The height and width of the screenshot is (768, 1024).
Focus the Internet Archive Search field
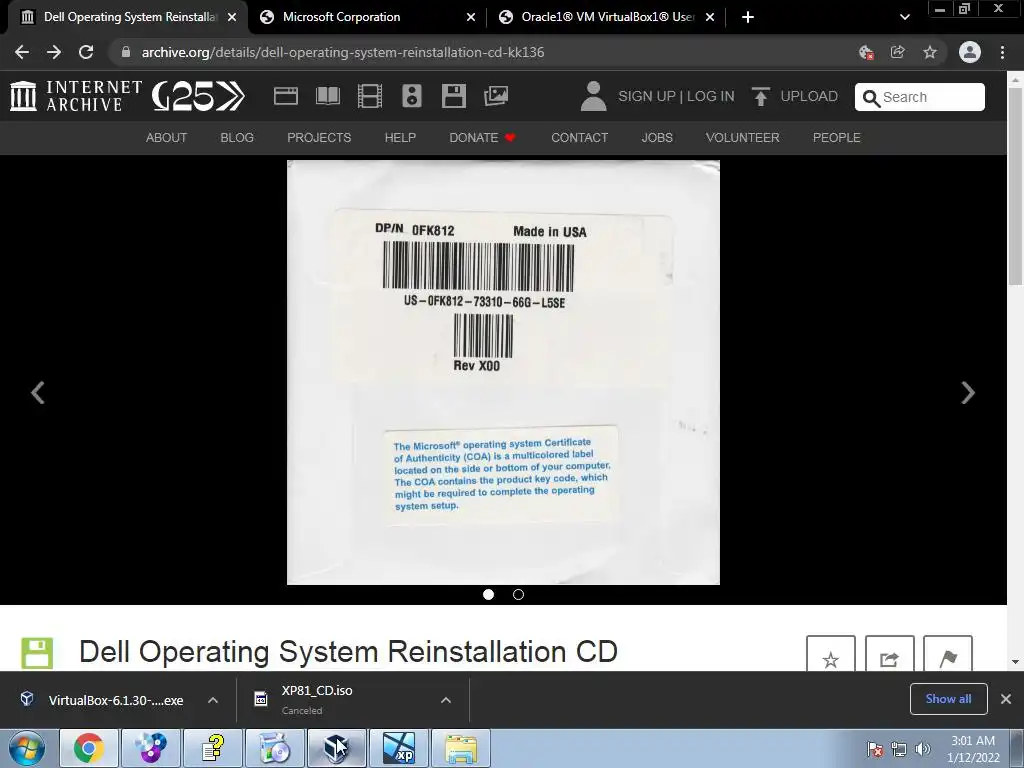click(x=920, y=97)
